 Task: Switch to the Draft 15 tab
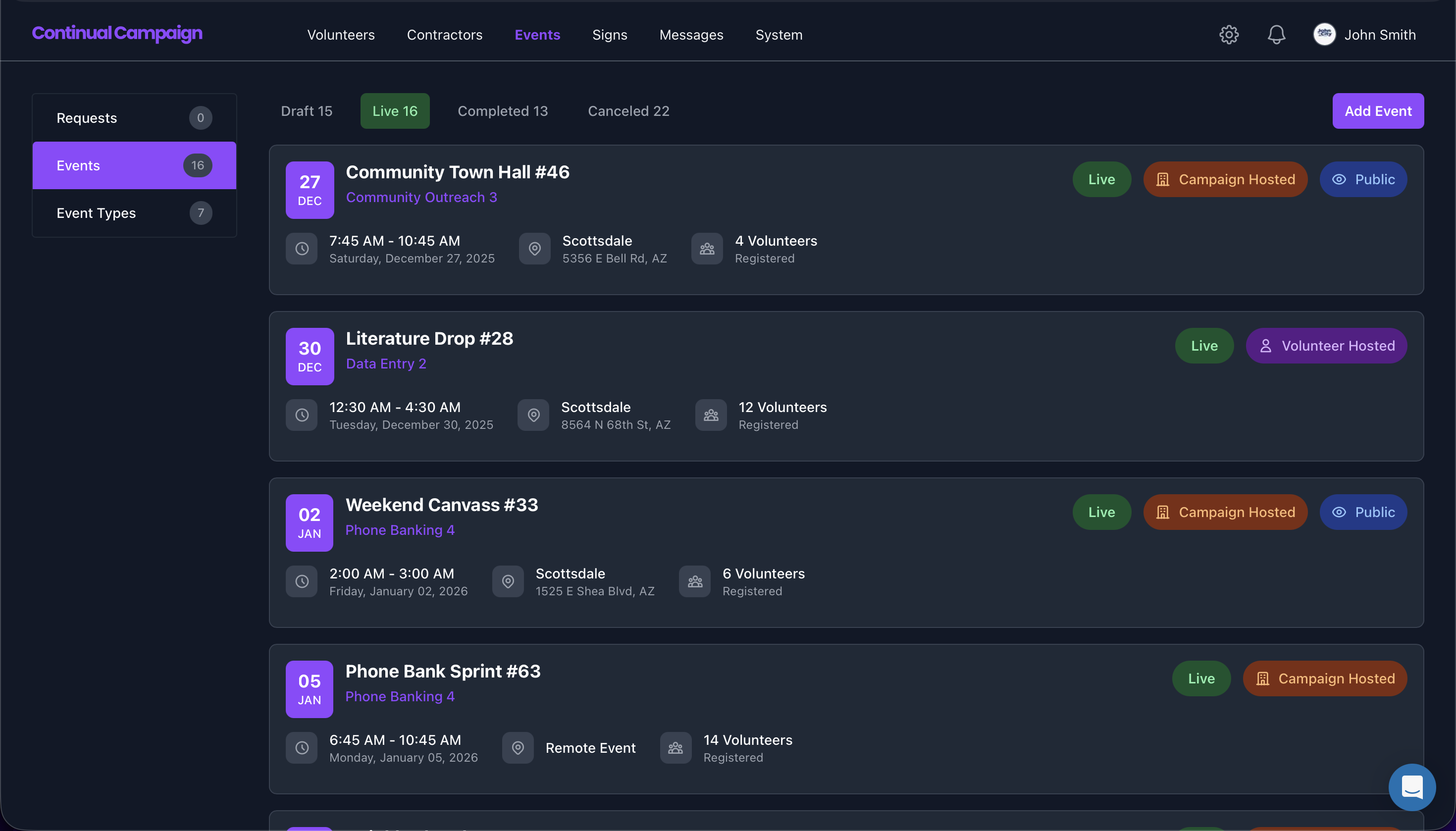click(x=307, y=111)
